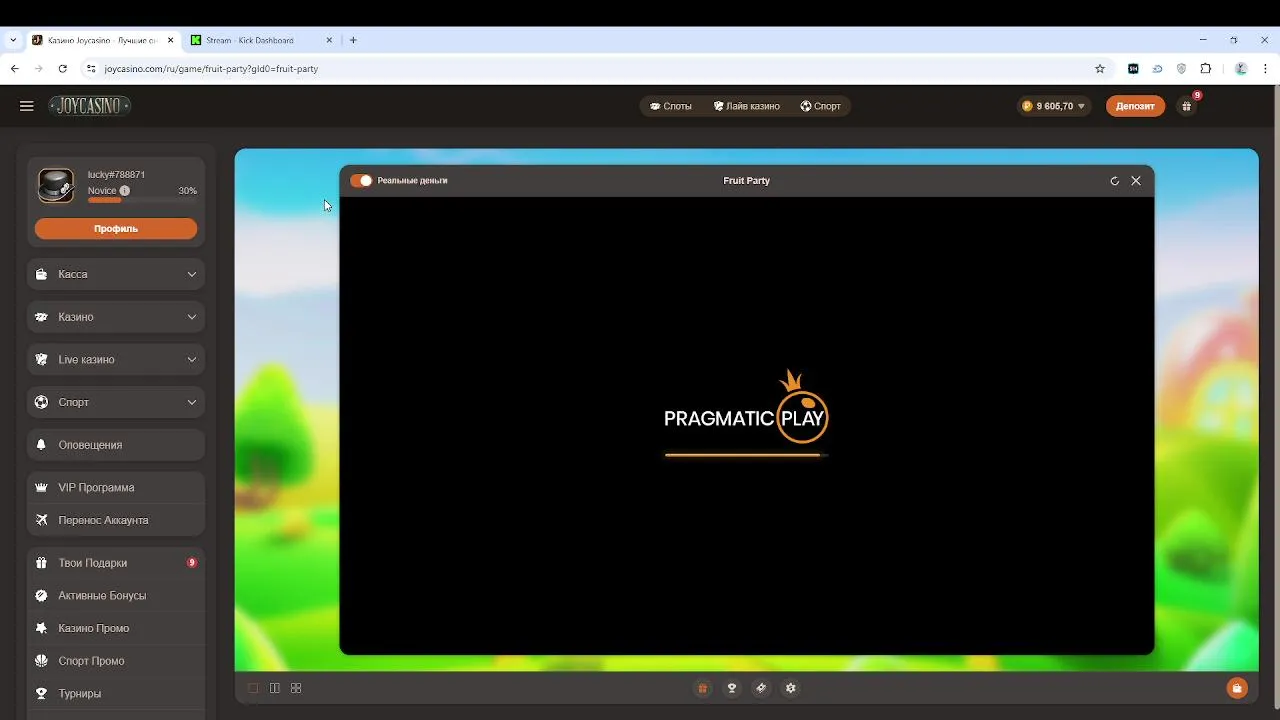Open Активные Бонусы in the sidebar
Screen dimensions: 1280x720
[x=116, y=596]
